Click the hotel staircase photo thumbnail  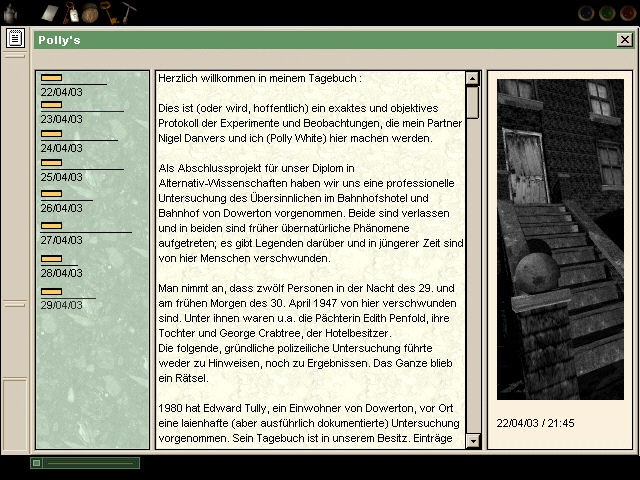click(x=559, y=239)
